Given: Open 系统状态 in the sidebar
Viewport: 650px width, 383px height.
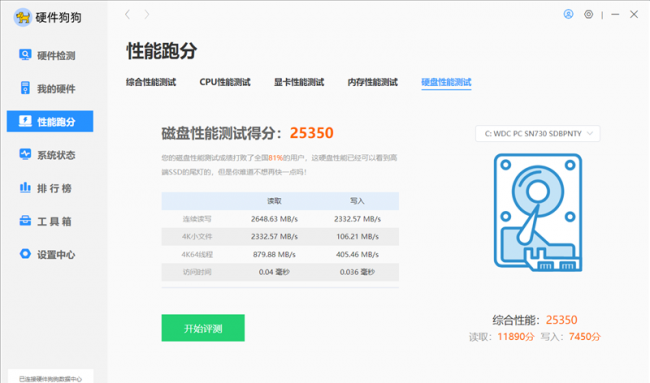Looking at the screenshot, I should pos(50,155).
